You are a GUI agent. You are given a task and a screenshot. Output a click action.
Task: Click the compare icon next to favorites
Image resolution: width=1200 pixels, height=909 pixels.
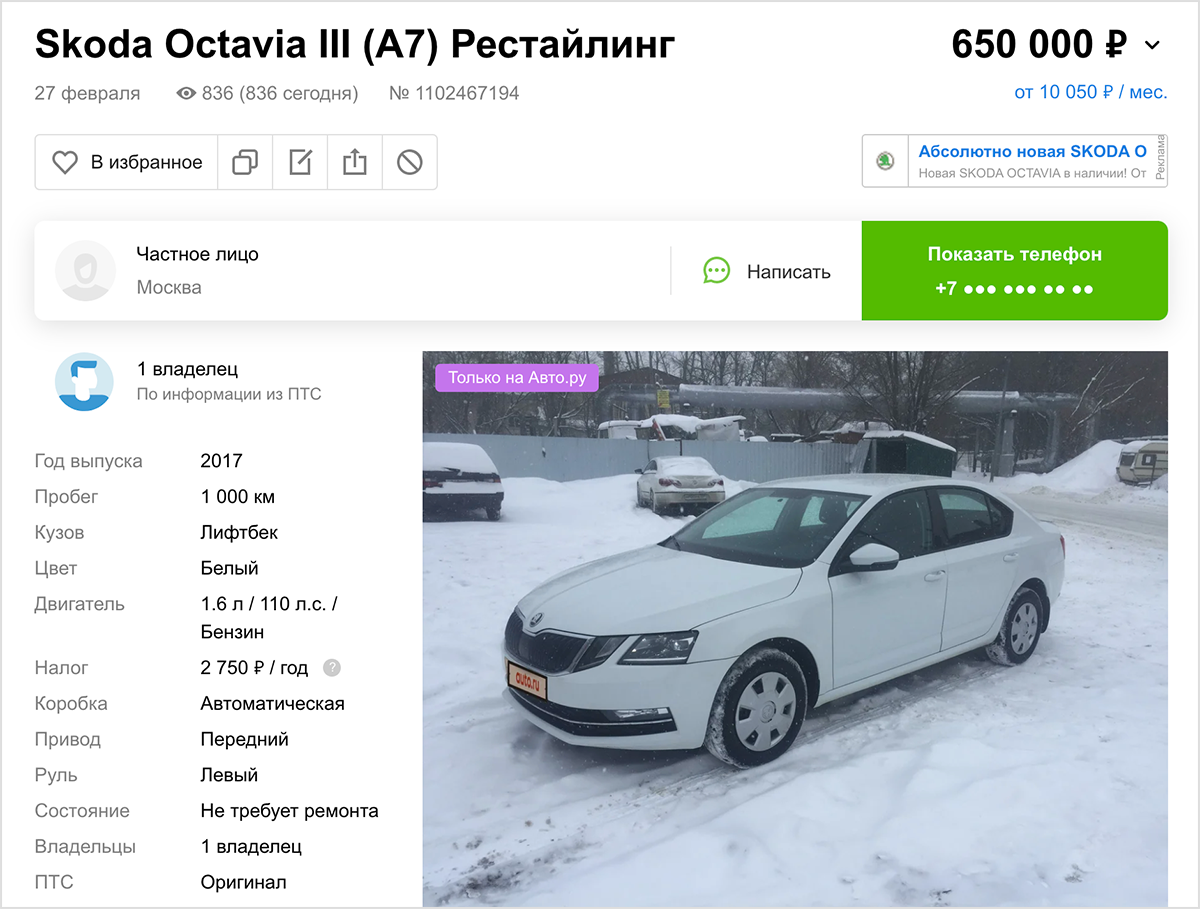[x=245, y=162]
